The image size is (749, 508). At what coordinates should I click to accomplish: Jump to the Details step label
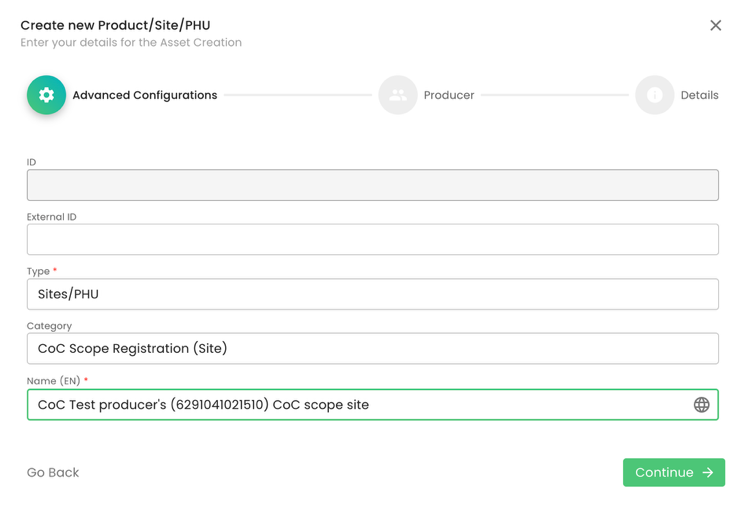point(699,95)
